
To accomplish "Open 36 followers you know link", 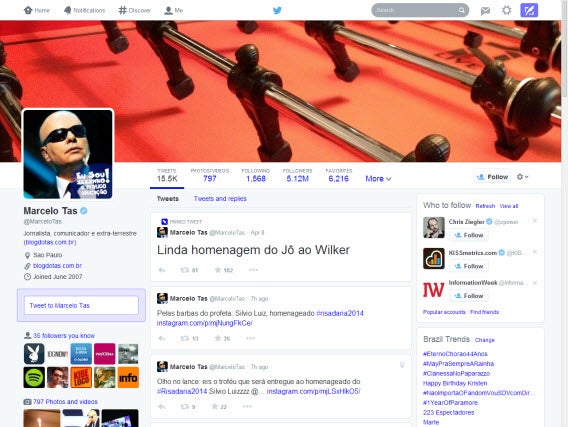I will (64, 335).
